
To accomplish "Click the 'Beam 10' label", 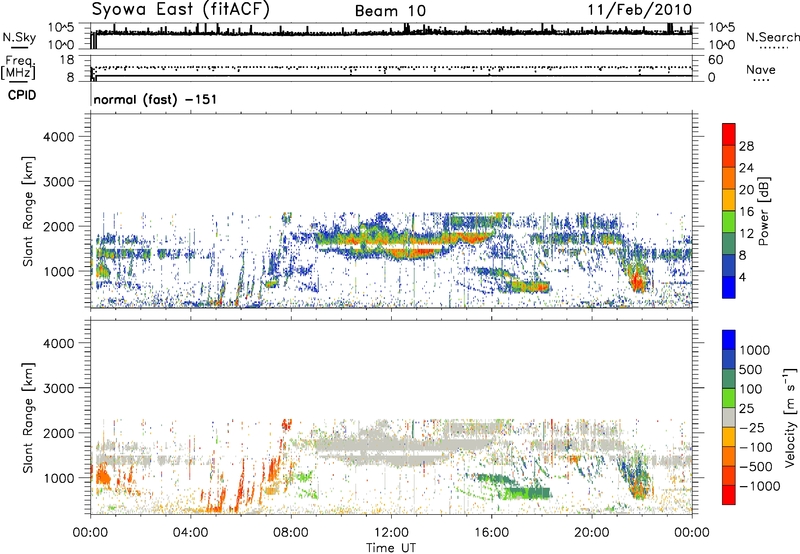I will pyautogui.click(x=390, y=11).
